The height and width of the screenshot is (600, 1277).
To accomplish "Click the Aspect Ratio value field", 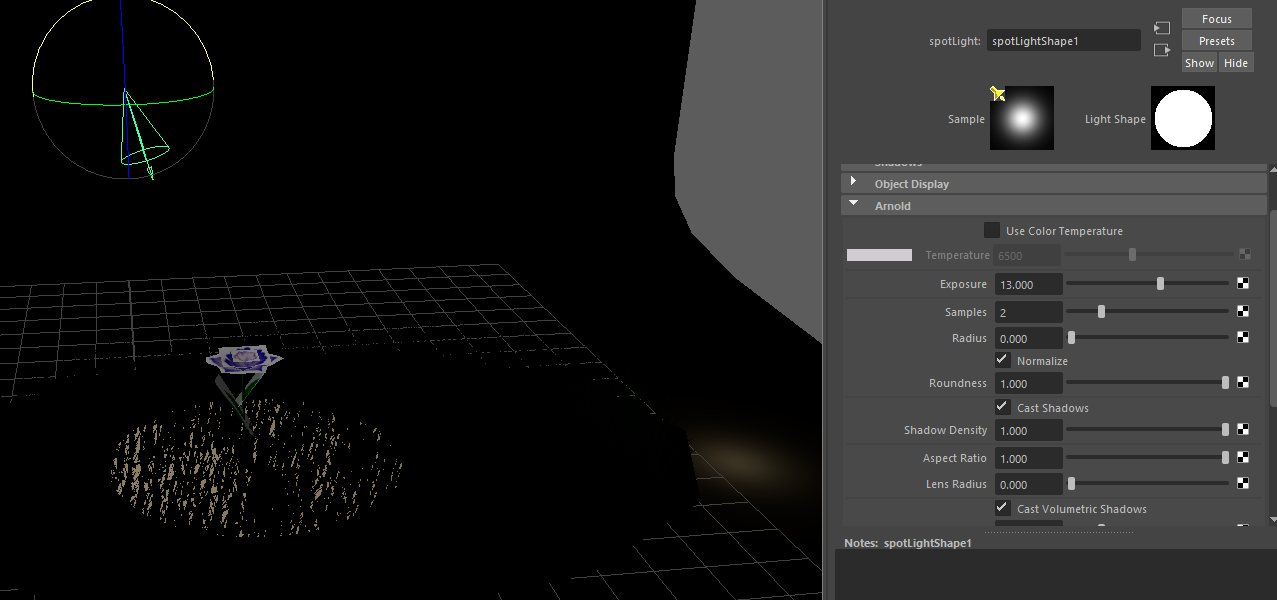I will coord(1028,458).
